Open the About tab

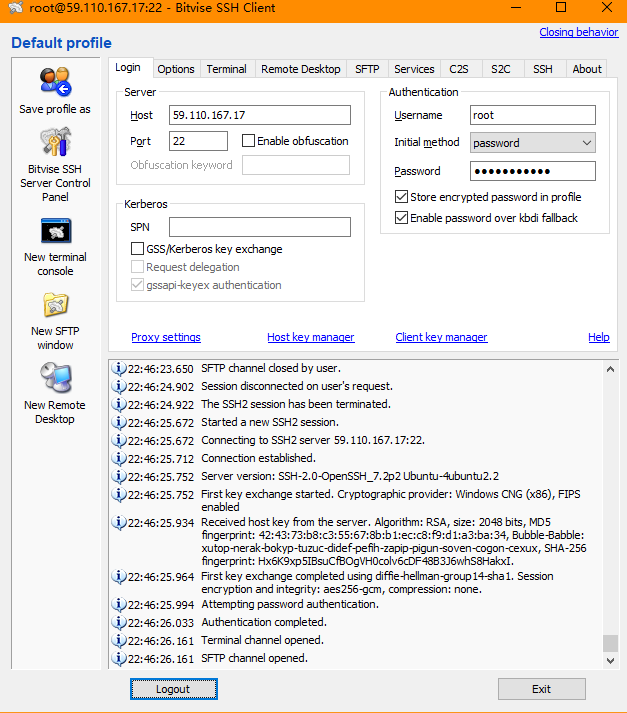pos(587,69)
